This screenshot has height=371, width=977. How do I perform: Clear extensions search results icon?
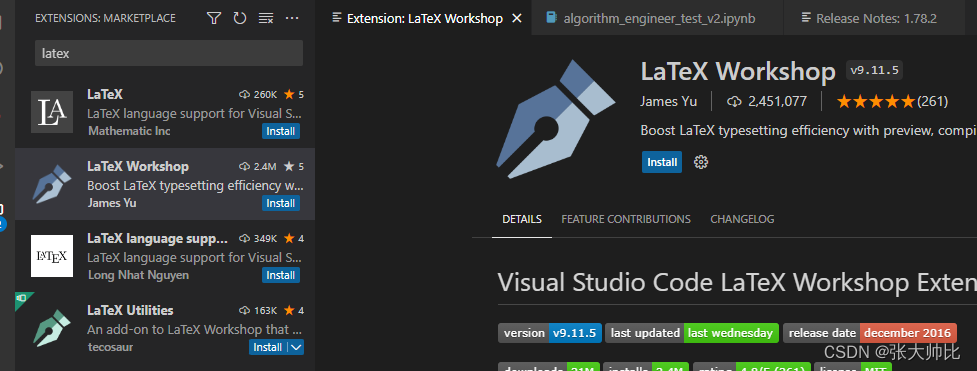click(266, 18)
